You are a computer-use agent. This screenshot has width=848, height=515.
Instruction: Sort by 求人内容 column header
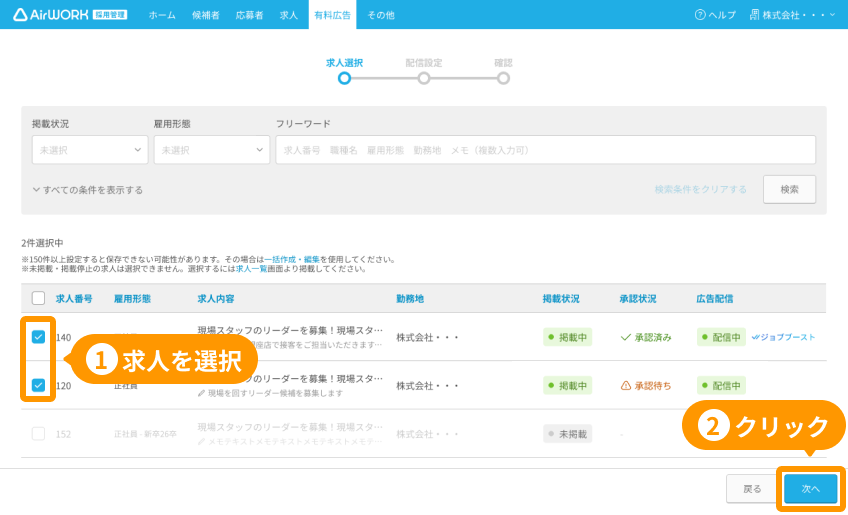(x=216, y=299)
